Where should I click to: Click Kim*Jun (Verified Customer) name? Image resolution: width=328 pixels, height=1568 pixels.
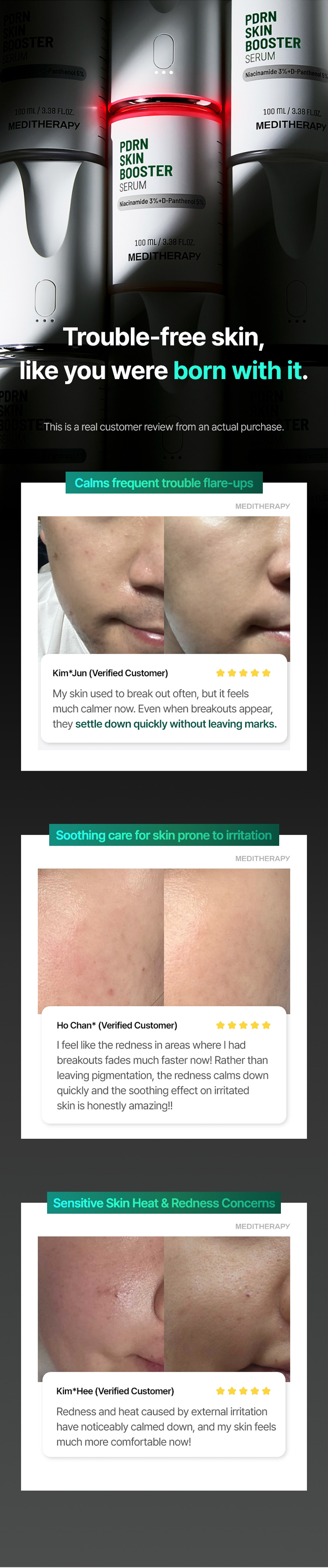pyautogui.click(x=110, y=673)
